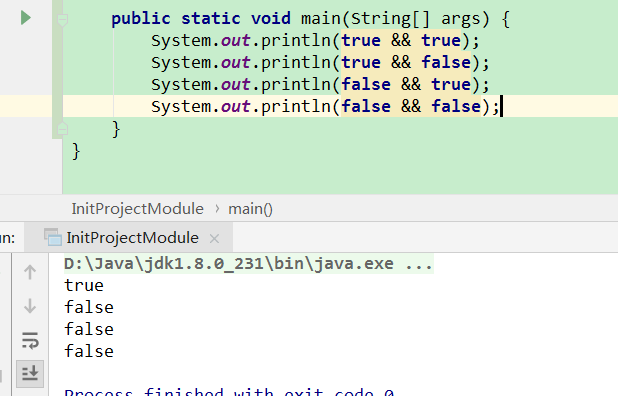Collapse main method with top fold marker

(62, 19)
